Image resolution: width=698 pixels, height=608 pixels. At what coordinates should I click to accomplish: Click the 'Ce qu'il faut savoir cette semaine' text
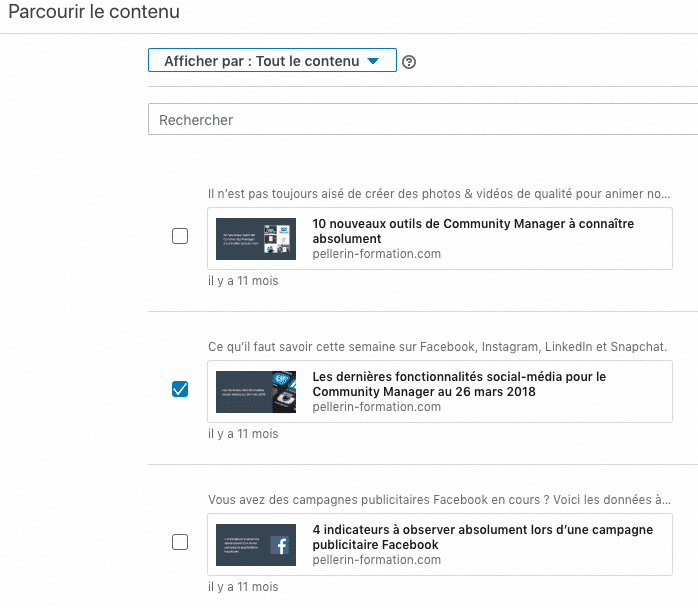pyautogui.click(x=437, y=347)
